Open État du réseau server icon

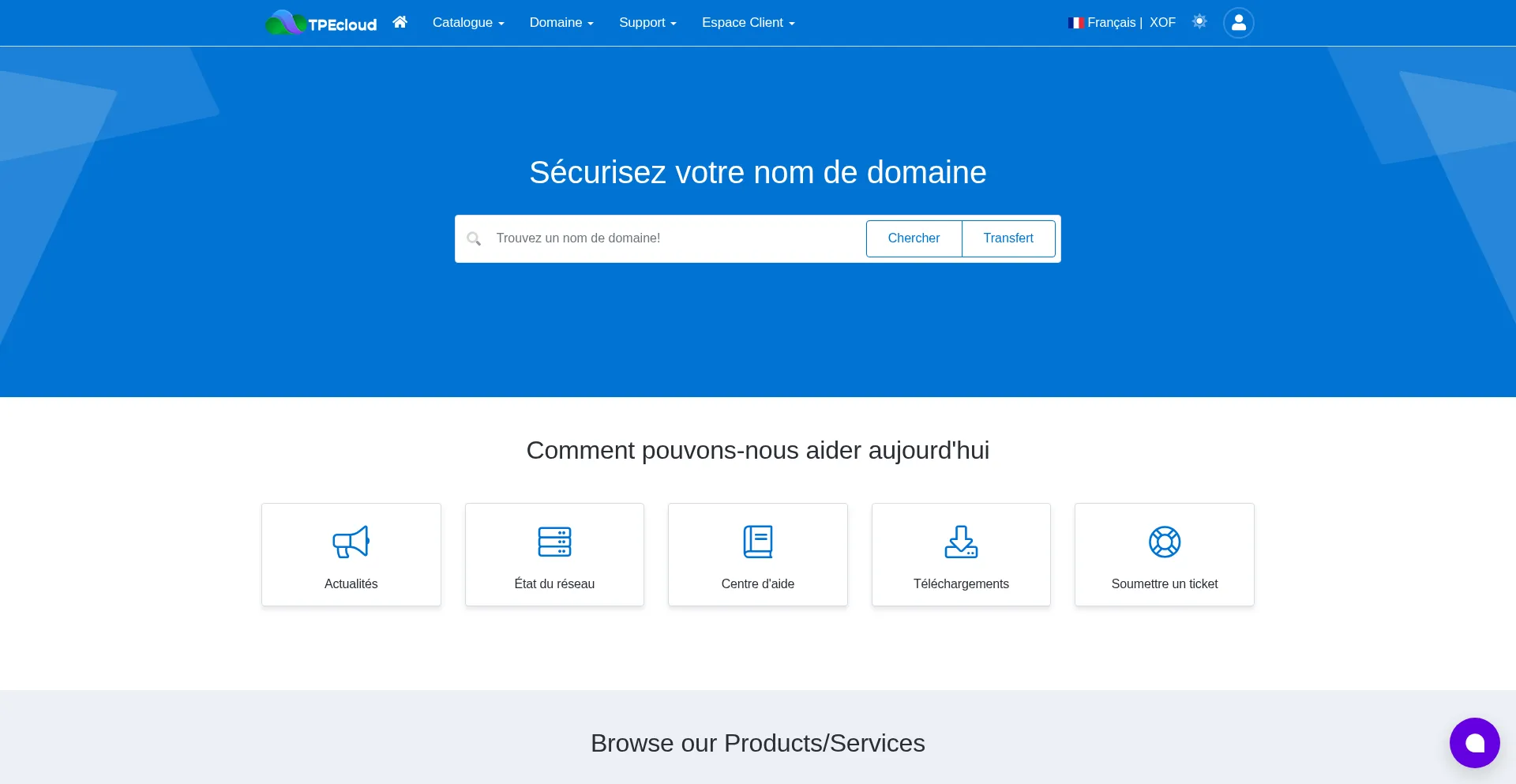554,542
